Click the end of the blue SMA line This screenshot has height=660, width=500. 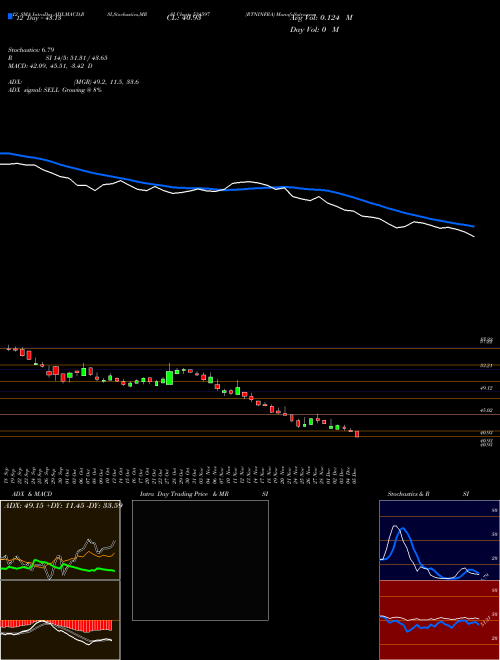coord(473,226)
